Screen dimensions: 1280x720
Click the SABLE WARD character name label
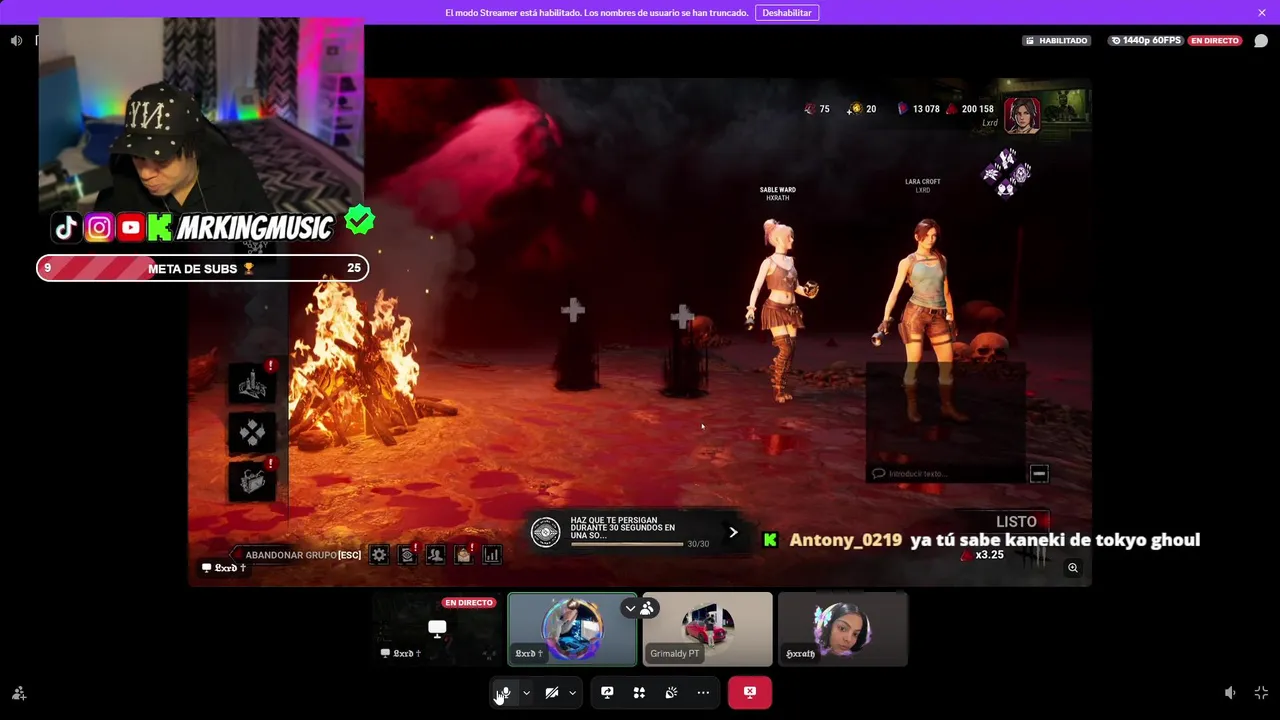[x=778, y=189]
